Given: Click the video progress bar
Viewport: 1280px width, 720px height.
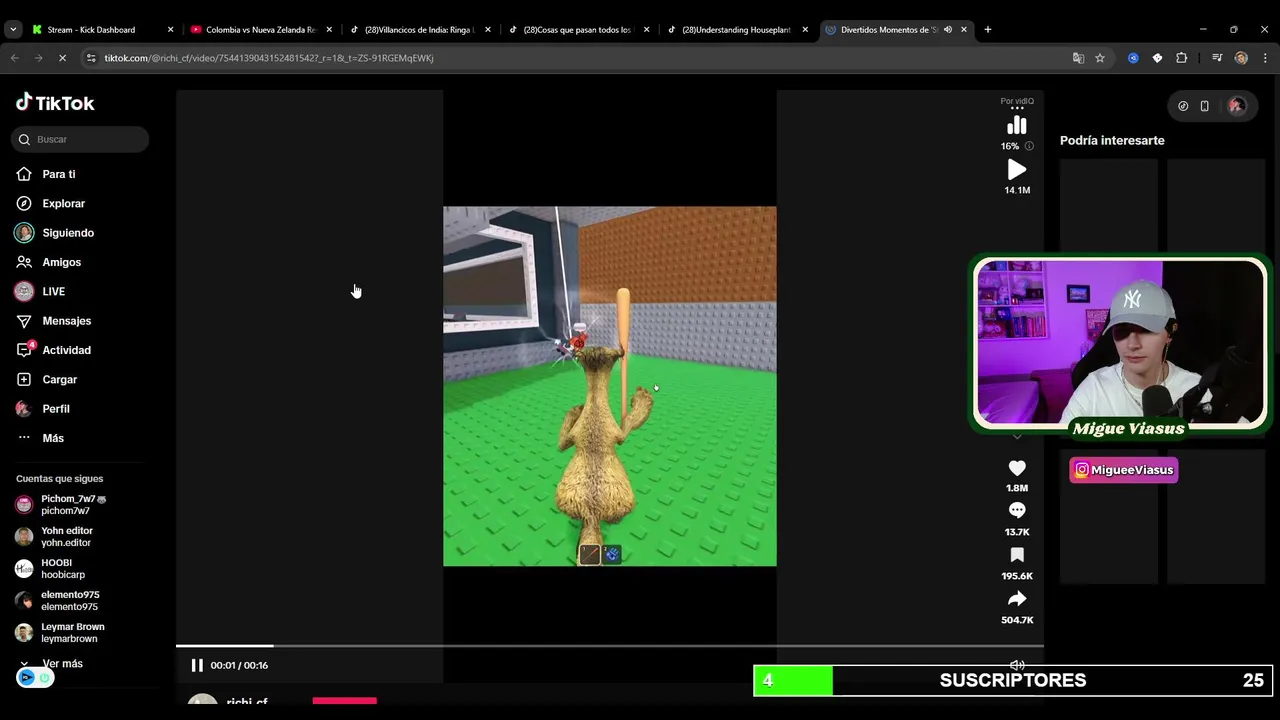Looking at the screenshot, I should point(609,646).
